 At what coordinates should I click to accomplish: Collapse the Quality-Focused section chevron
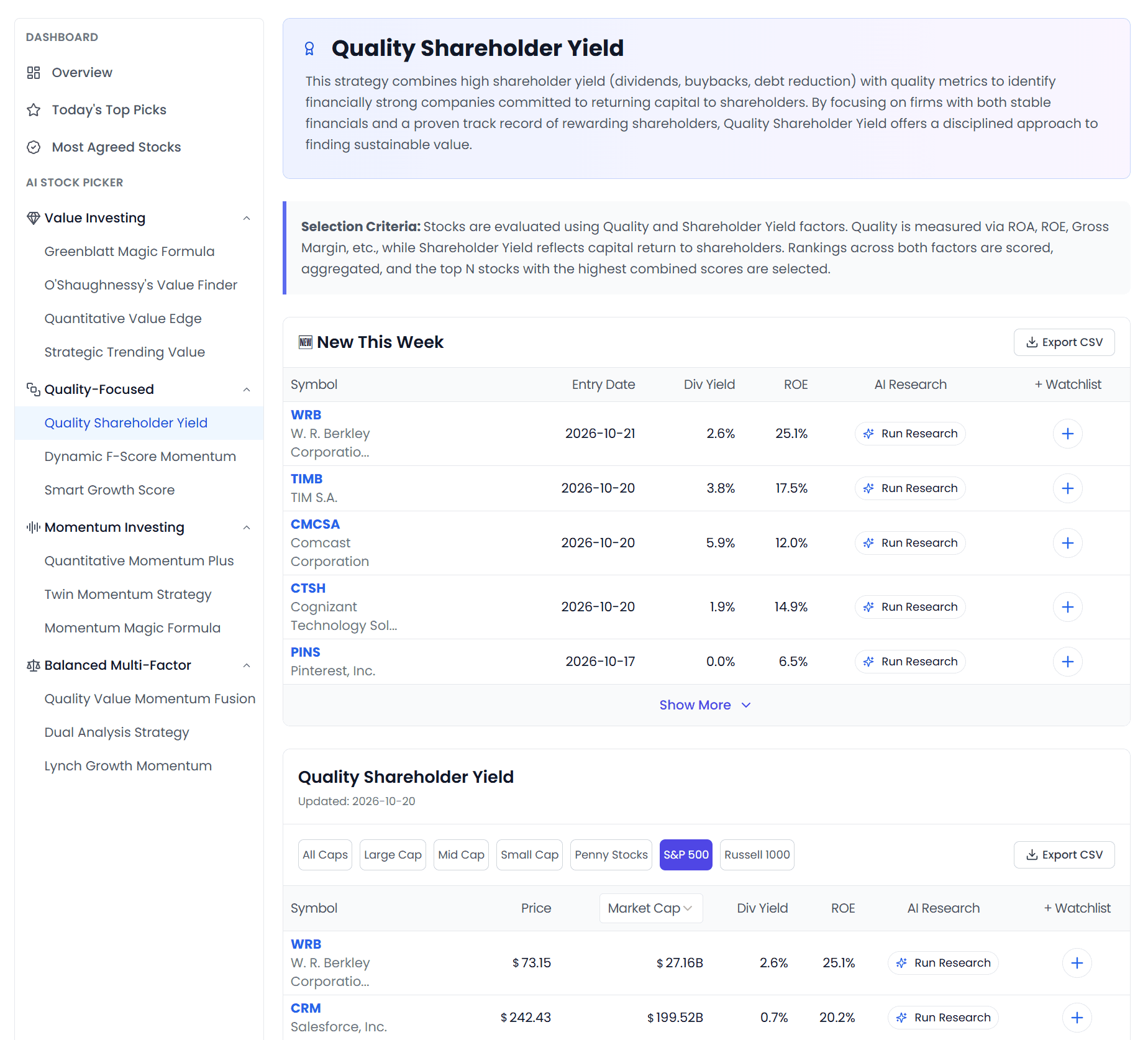247,390
